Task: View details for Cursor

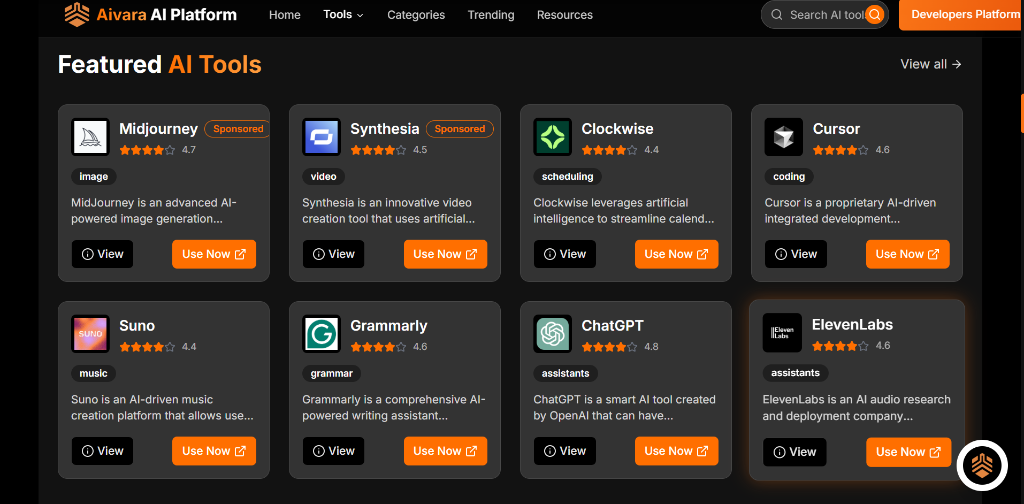Action: pyautogui.click(x=795, y=254)
